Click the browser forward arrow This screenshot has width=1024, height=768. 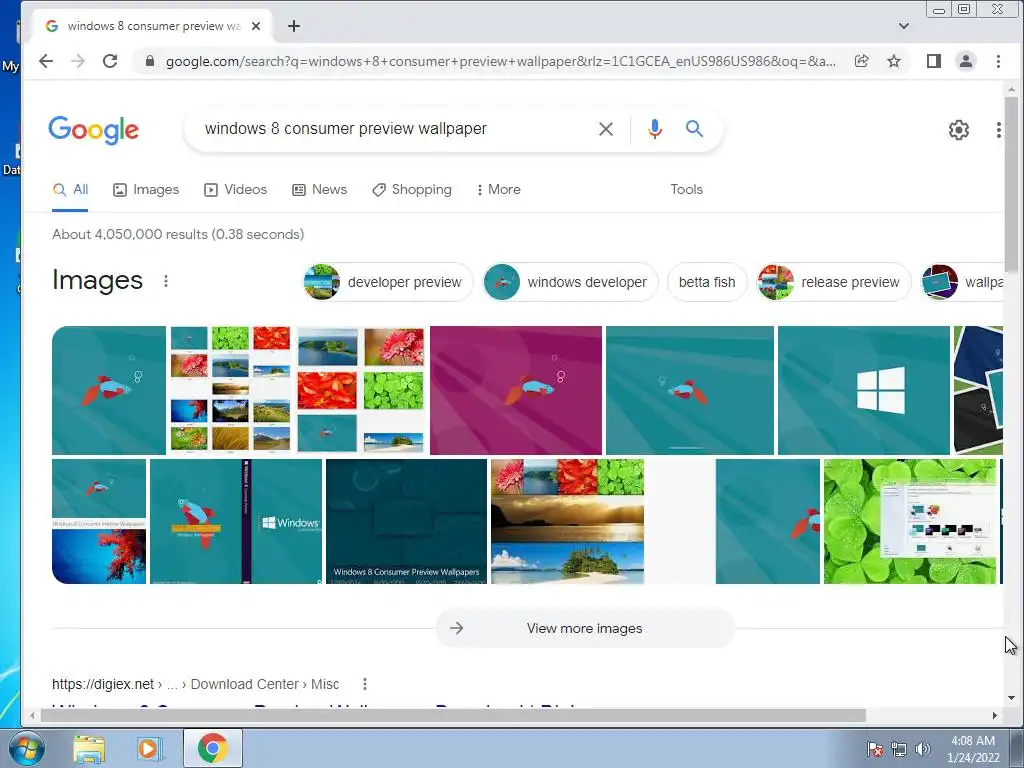78,61
